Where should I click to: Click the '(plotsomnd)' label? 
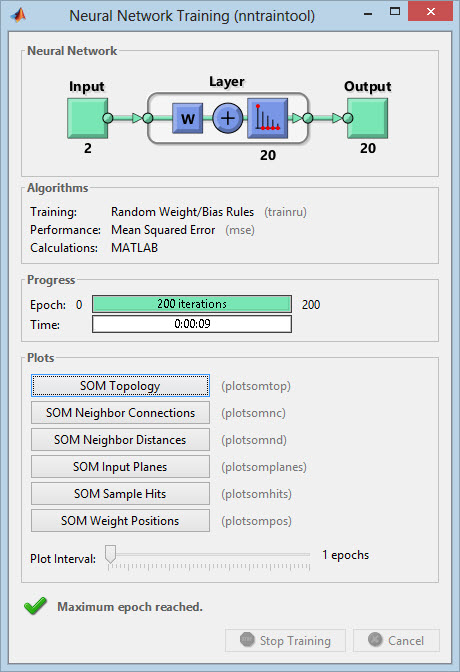[254, 440]
